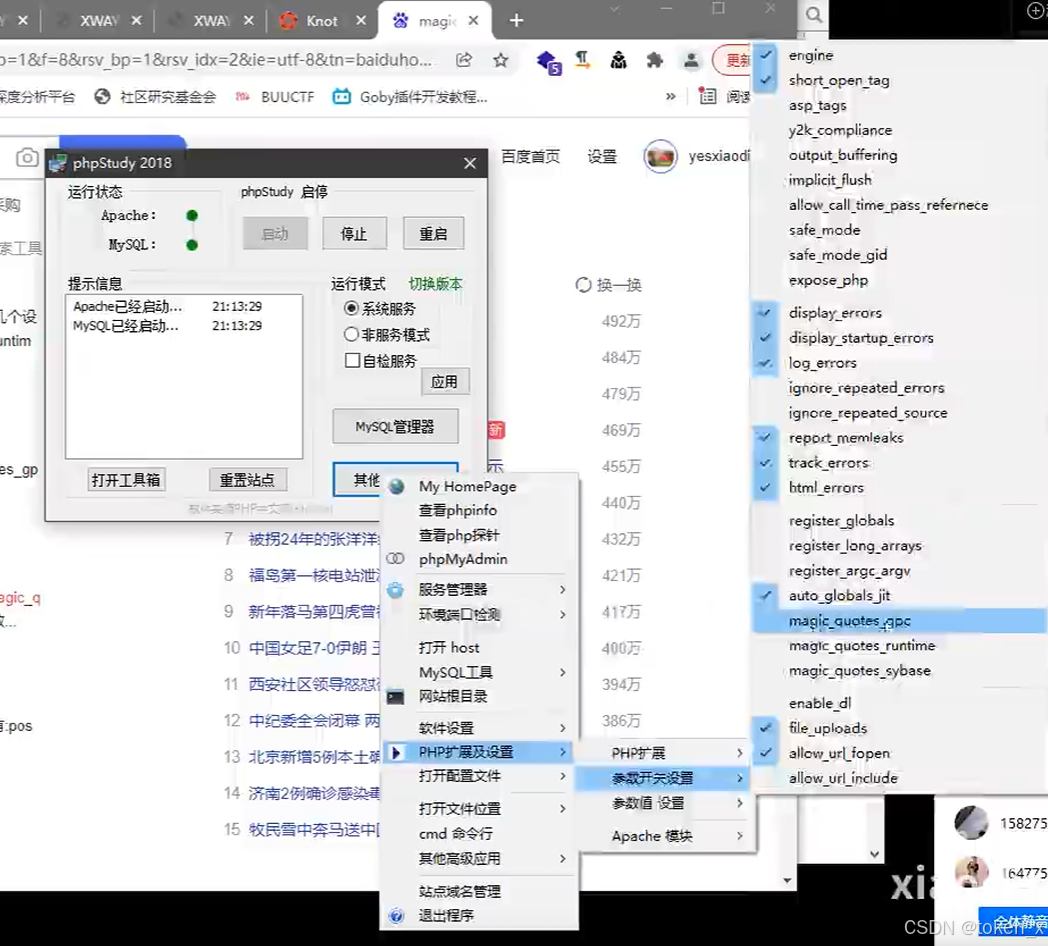Select the 非服务模式 radio button

(x=351, y=334)
